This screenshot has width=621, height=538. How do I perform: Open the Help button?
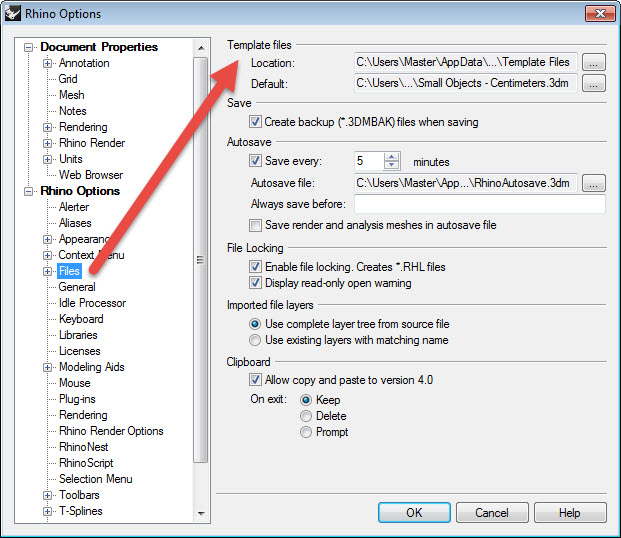pos(570,513)
